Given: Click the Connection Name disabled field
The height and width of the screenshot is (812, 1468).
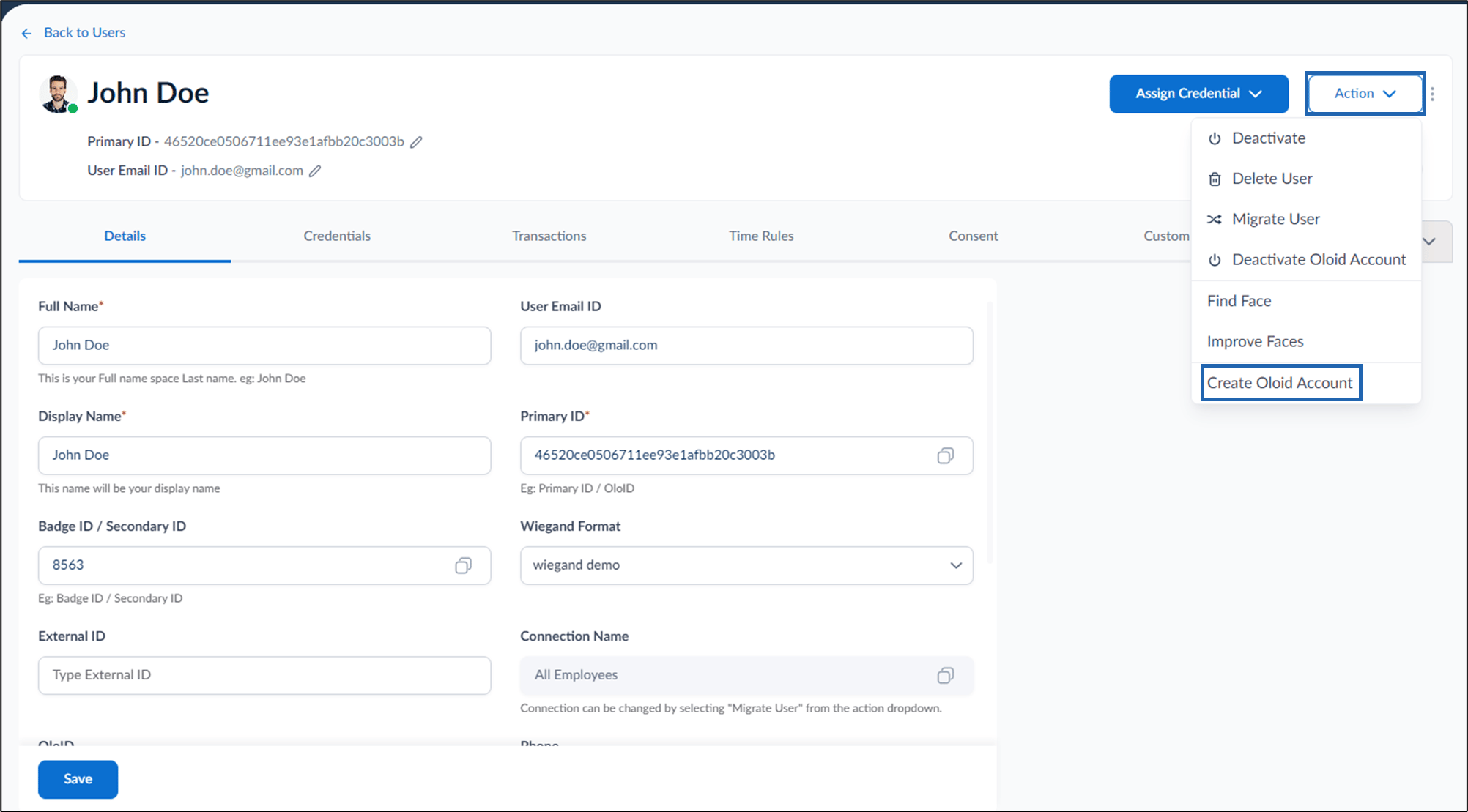Looking at the screenshot, I should pyautogui.click(x=746, y=675).
